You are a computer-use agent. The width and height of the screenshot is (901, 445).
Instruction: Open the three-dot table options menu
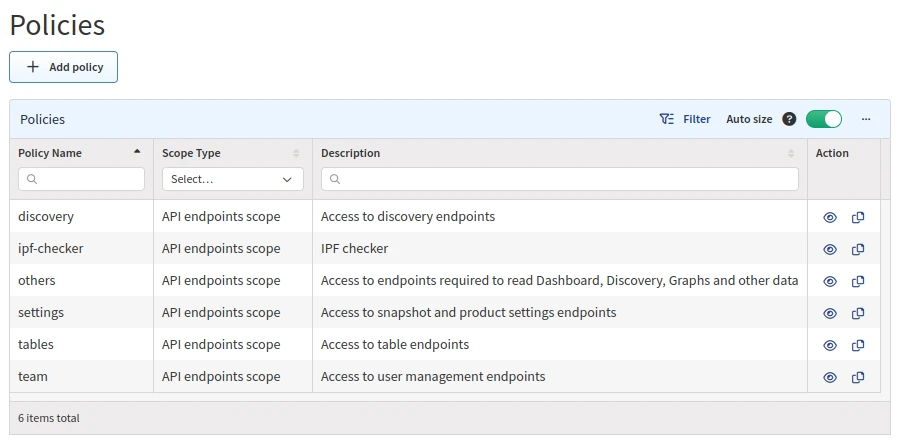[x=866, y=119]
